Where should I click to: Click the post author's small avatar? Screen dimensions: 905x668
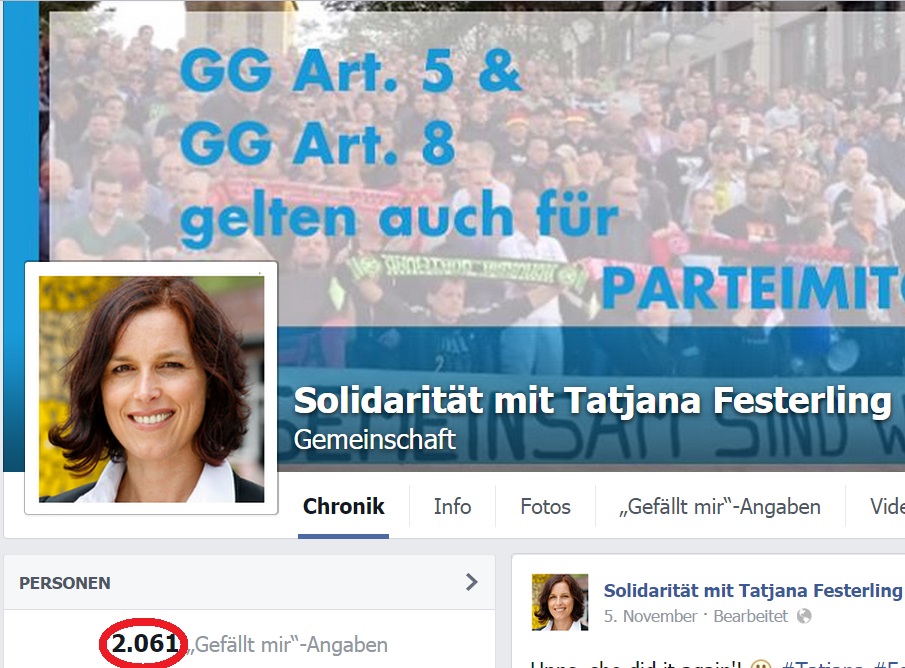(x=560, y=602)
